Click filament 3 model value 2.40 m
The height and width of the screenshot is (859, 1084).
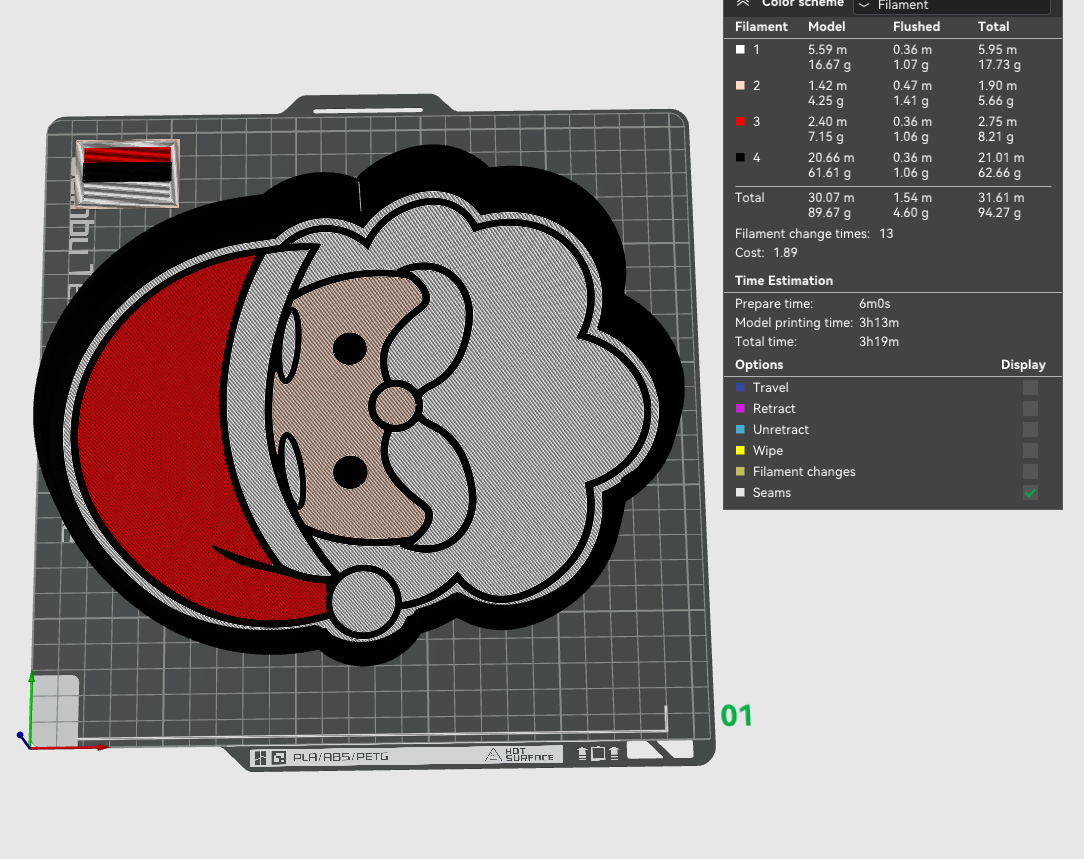(828, 122)
